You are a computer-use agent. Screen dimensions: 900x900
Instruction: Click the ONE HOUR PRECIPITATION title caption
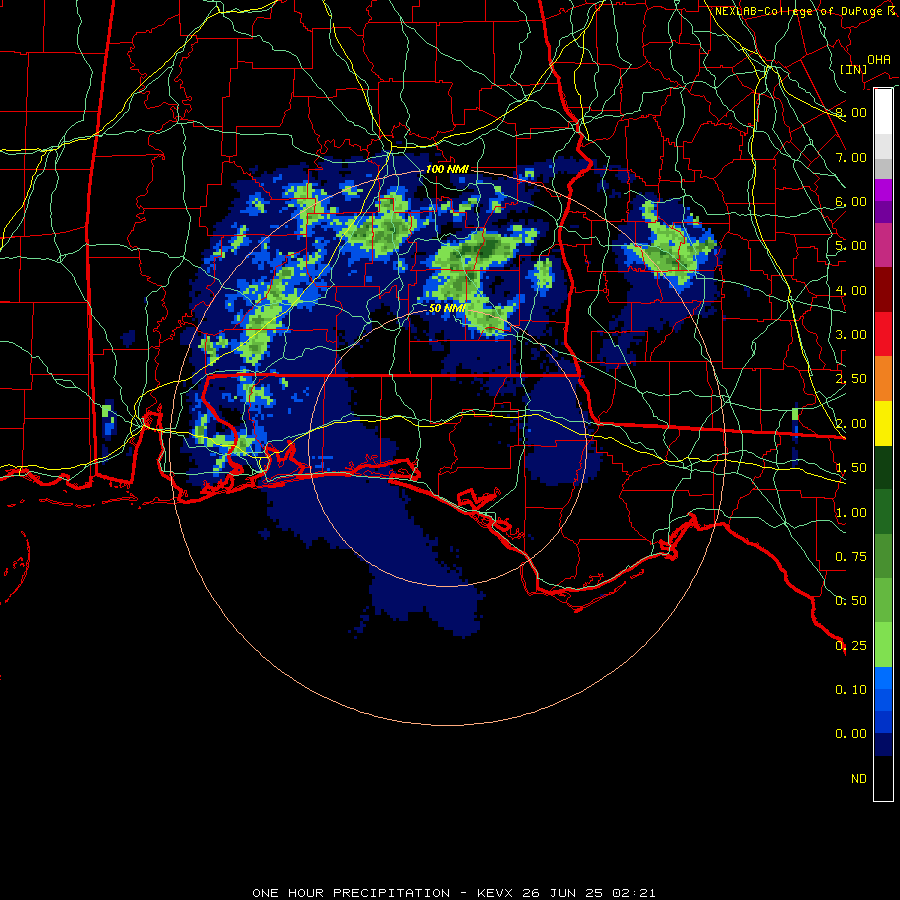point(453,893)
